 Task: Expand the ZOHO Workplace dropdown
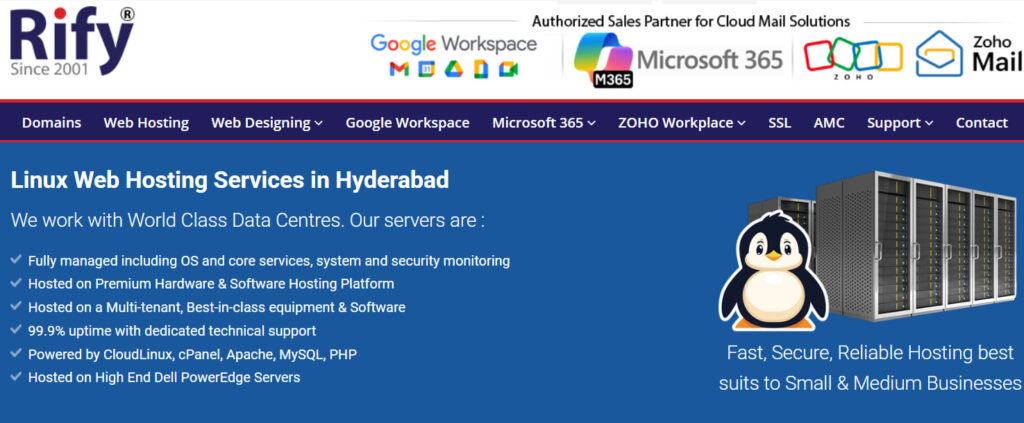(x=682, y=123)
